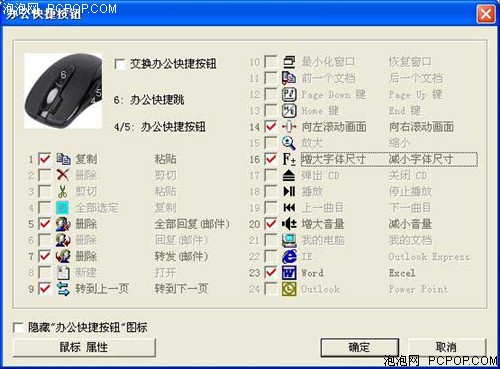
Task: Uncheck option 1 复制 checkbox
Action: click(44, 159)
